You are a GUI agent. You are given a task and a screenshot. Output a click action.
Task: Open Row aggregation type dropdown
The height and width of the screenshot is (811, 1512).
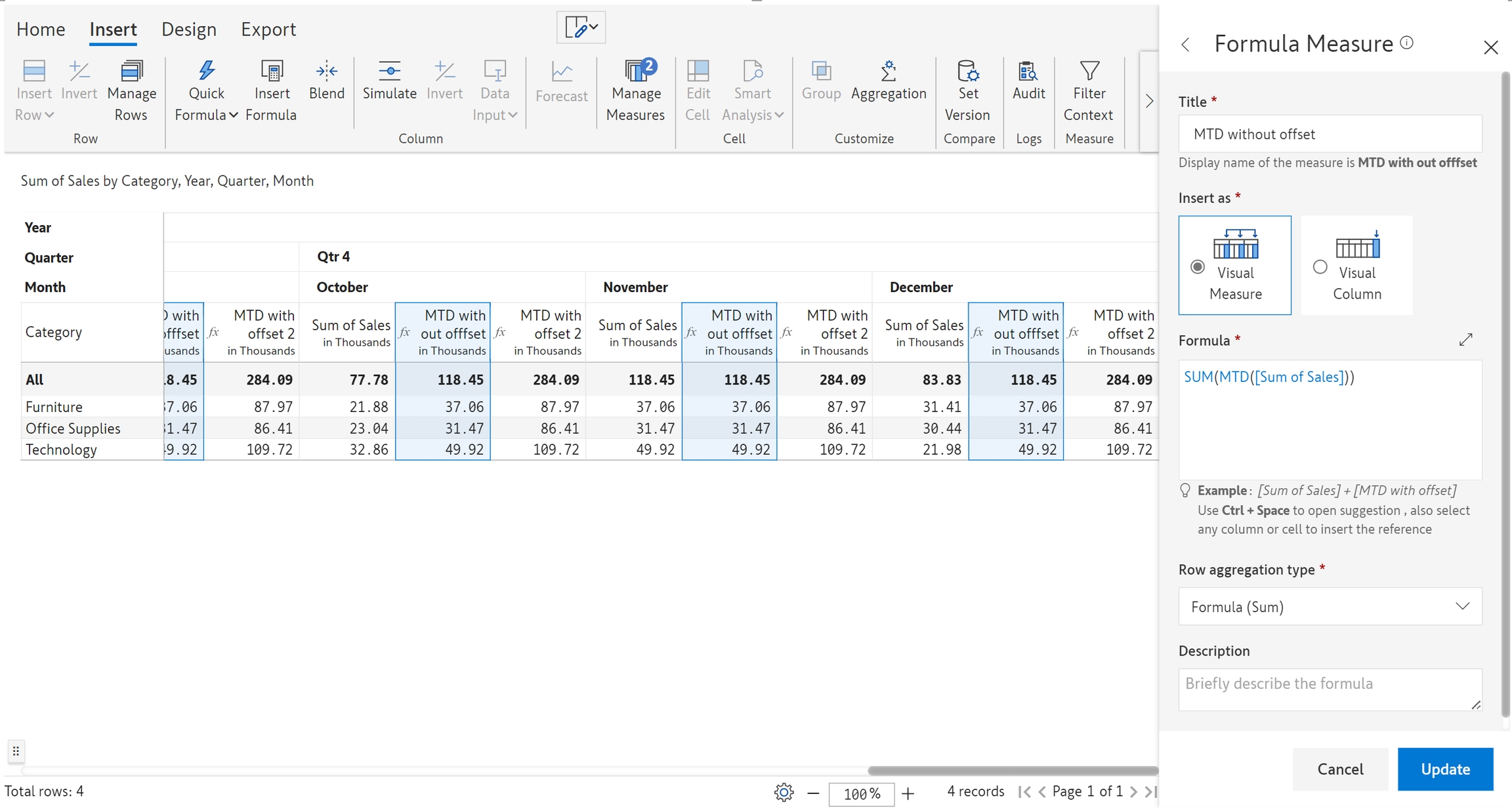pyautogui.click(x=1330, y=606)
